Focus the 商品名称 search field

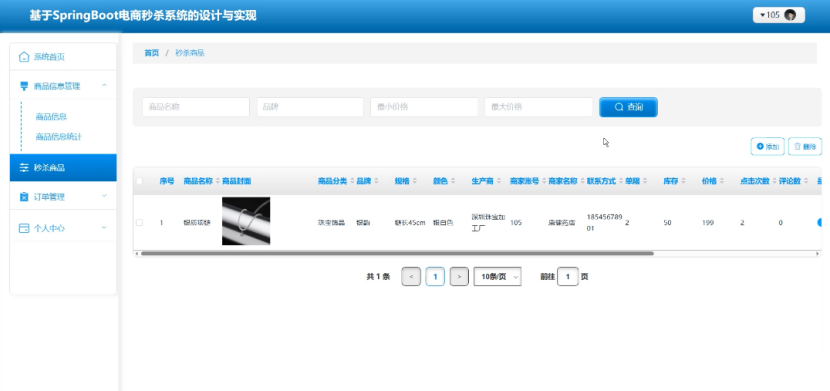[196, 107]
